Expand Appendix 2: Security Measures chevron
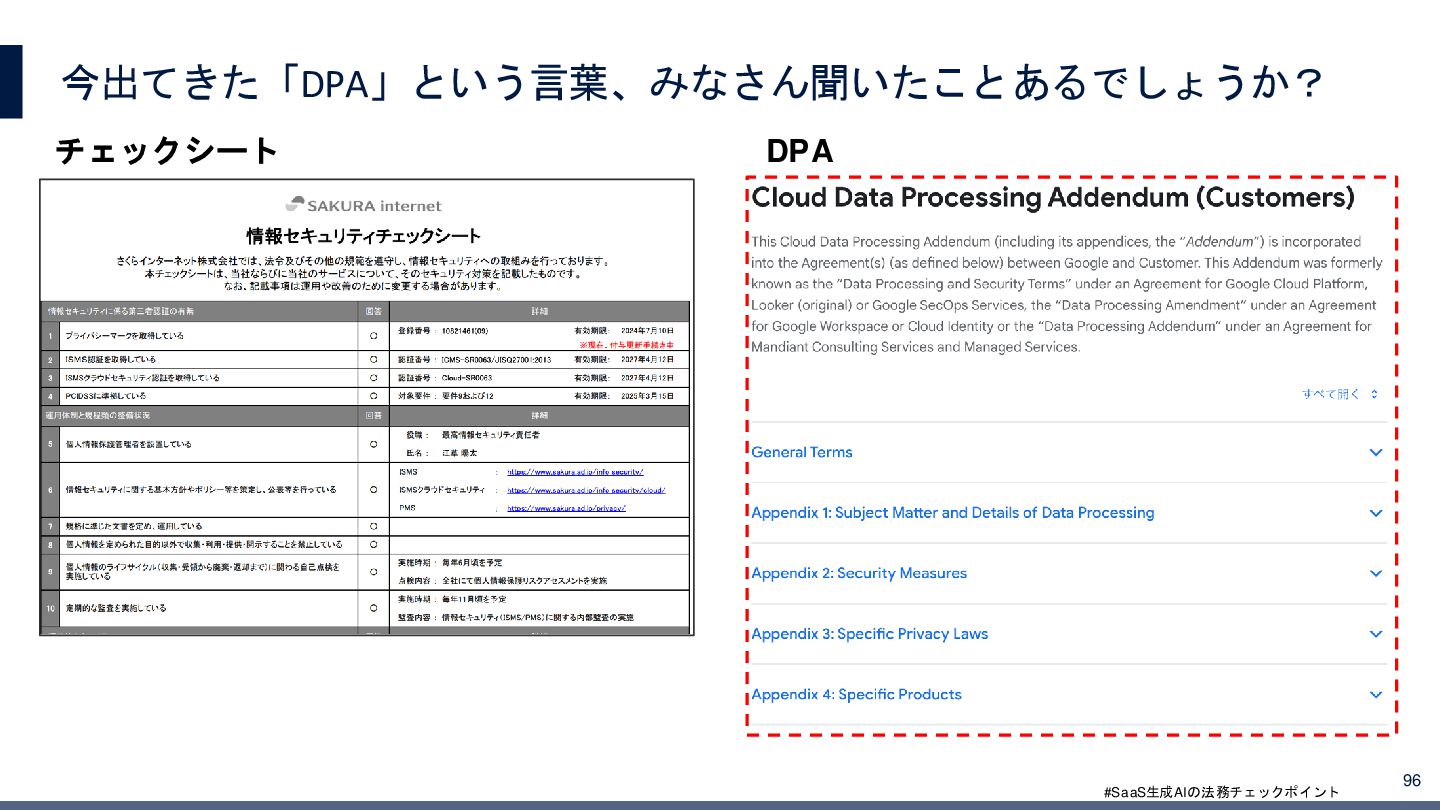Viewport: 1440px width, 810px height. pos(1376,574)
